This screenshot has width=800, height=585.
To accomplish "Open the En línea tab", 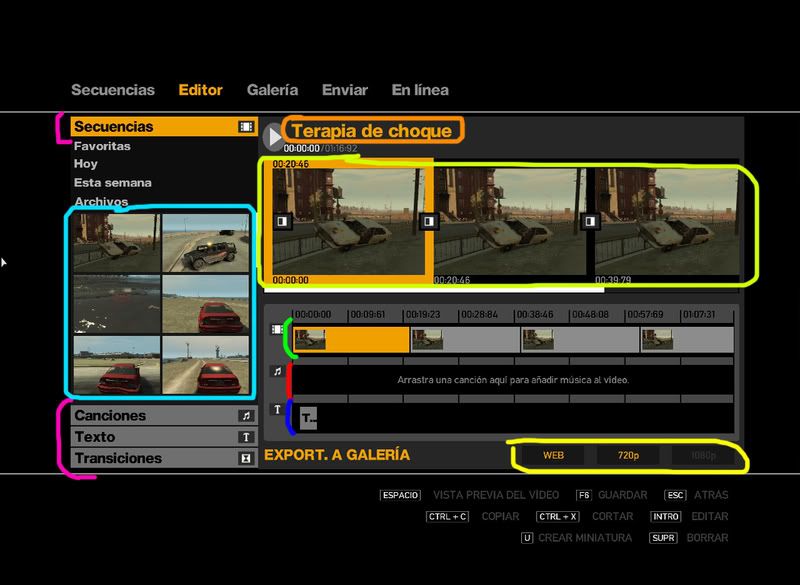I will click(420, 90).
